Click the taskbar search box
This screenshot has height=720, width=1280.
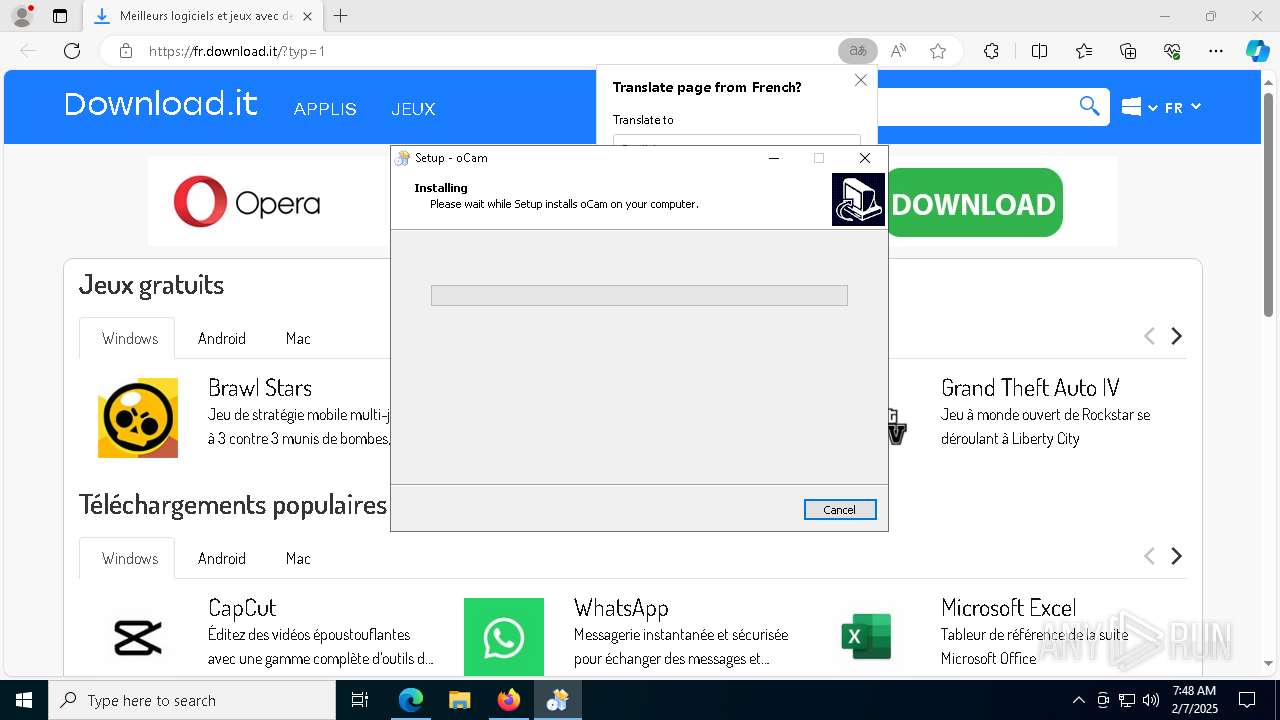coord(192,700)
